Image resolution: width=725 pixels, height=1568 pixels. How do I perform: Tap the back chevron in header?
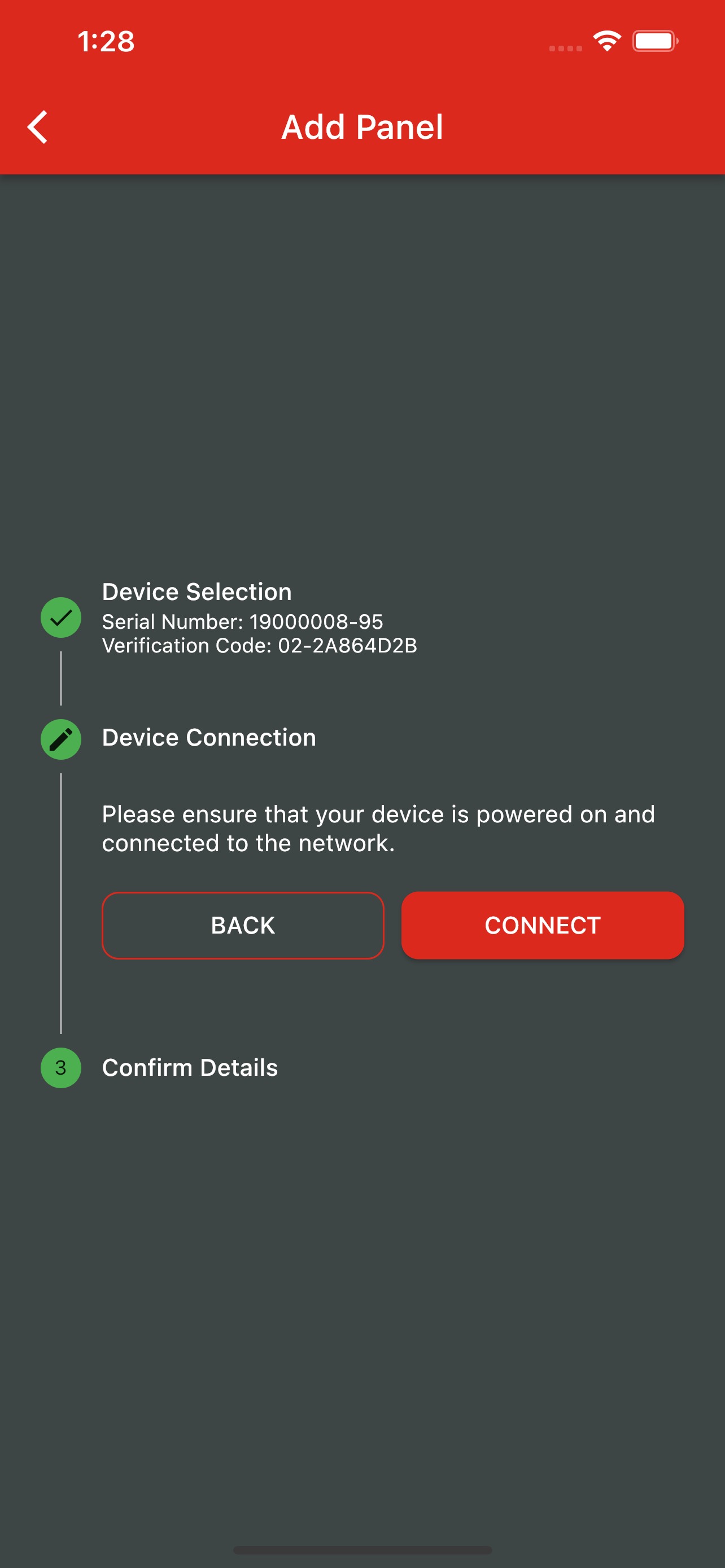pos(38,127)
